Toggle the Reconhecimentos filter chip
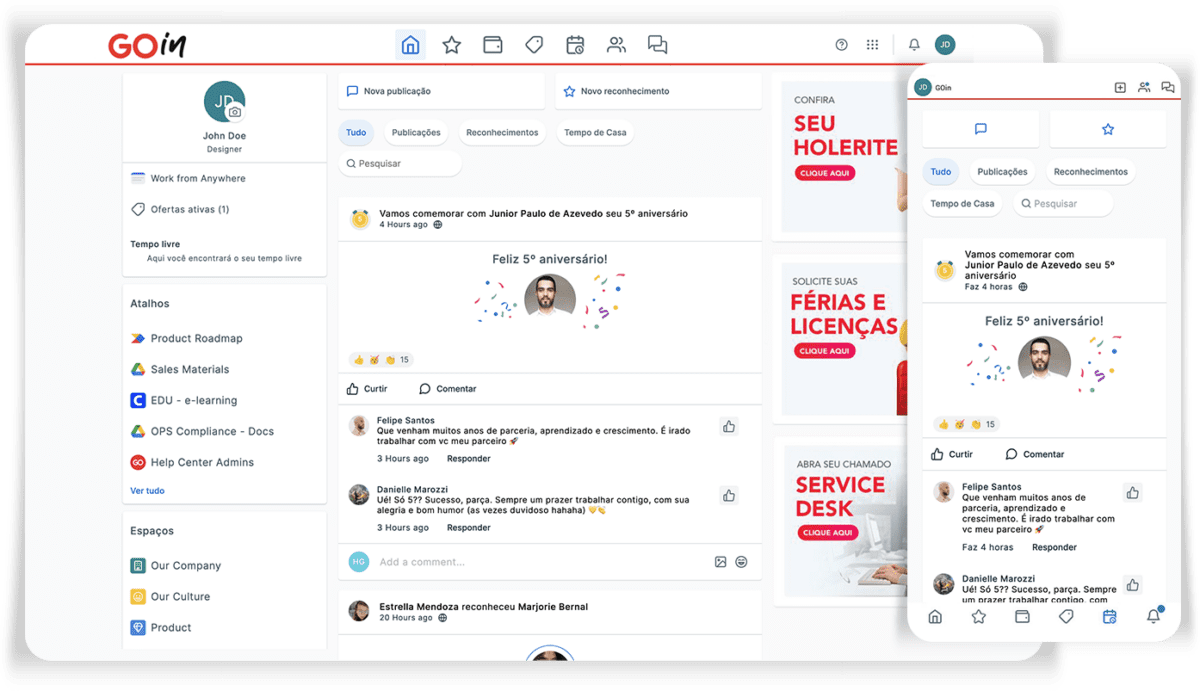 [502, 131]
